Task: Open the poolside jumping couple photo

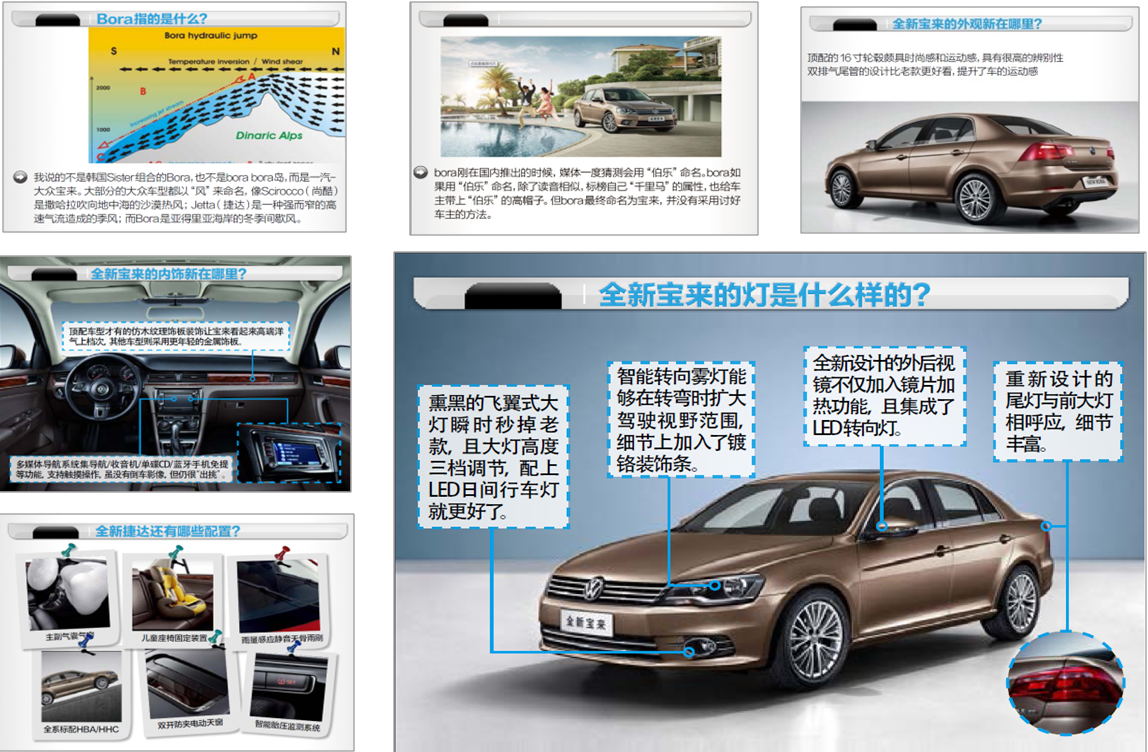Action: point(581,97)
